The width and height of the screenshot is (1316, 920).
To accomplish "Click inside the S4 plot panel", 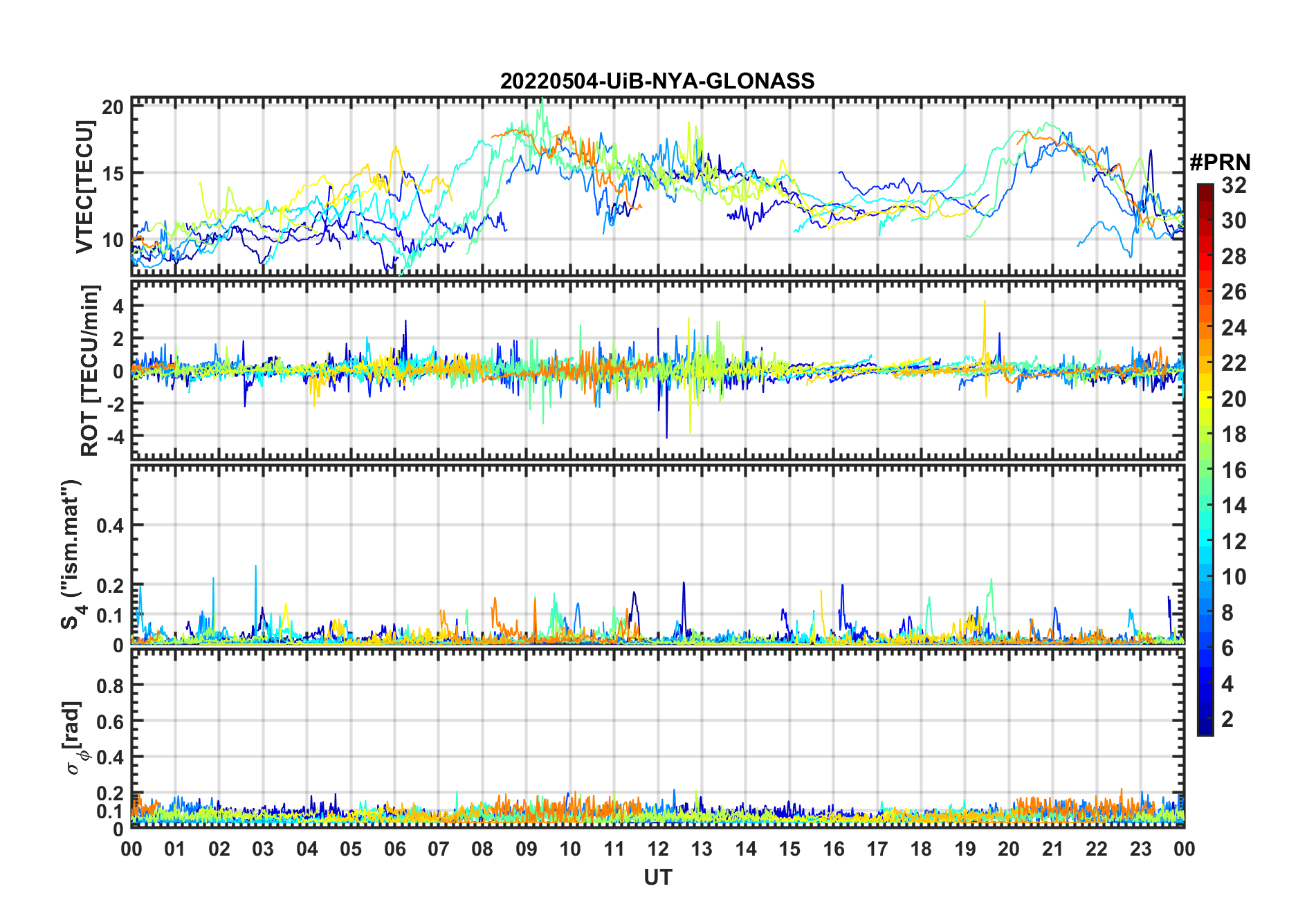I will pyautogui.click(x=658, y=554).
